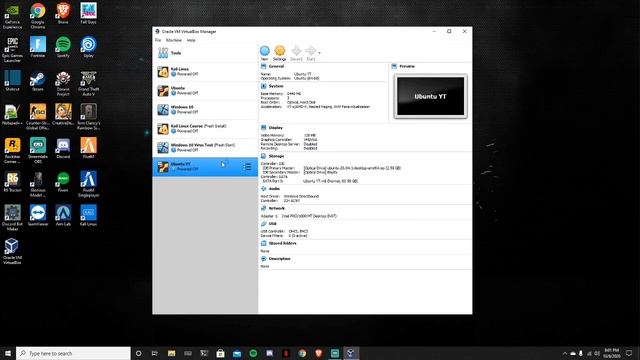This screenshot has height=360, width=640.
Task: Click Uplay desktop shortcut
Action: click(x=89, y=47)
